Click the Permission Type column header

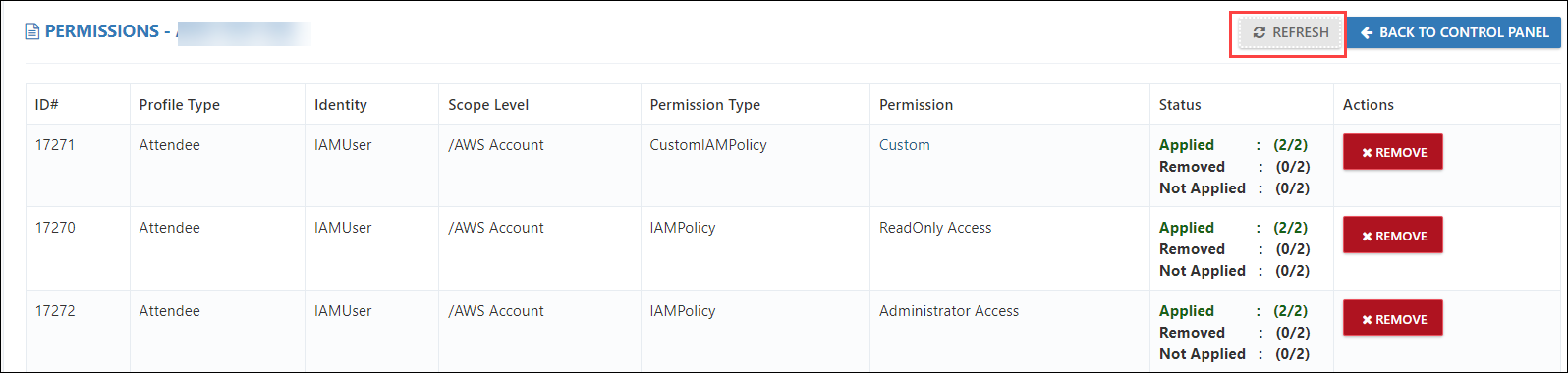[x=704, y=105]
